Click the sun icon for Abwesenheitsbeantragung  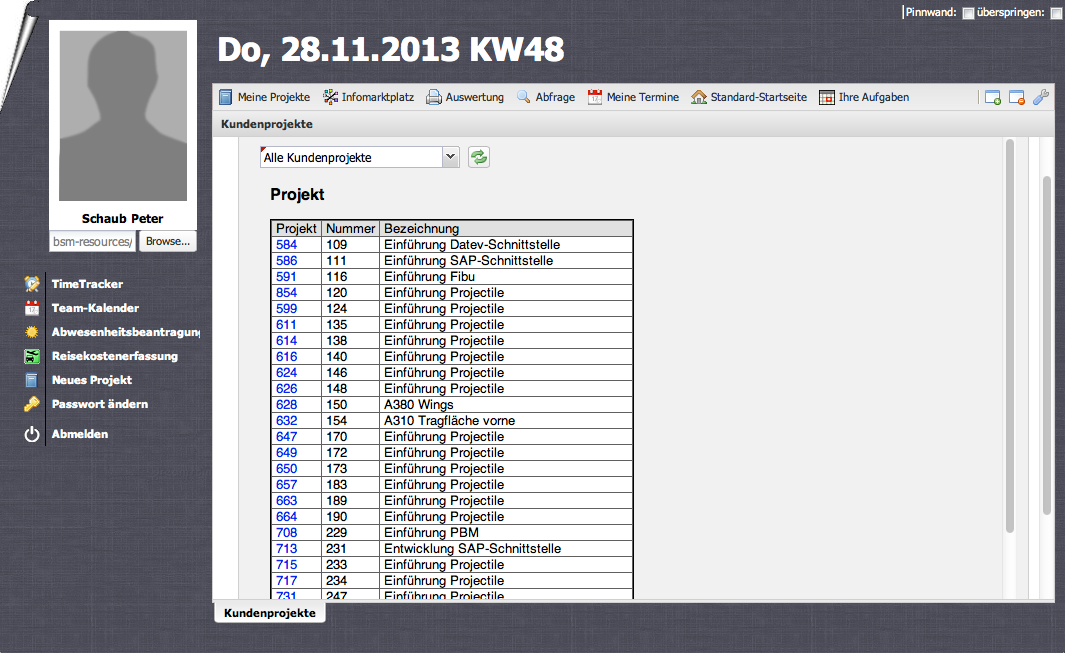point(32,332)
